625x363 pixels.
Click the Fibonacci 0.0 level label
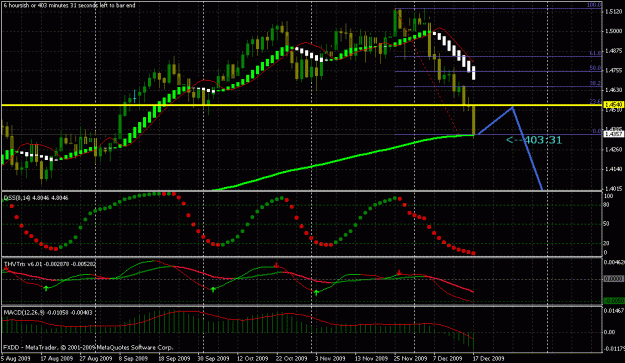coord(597,131)
